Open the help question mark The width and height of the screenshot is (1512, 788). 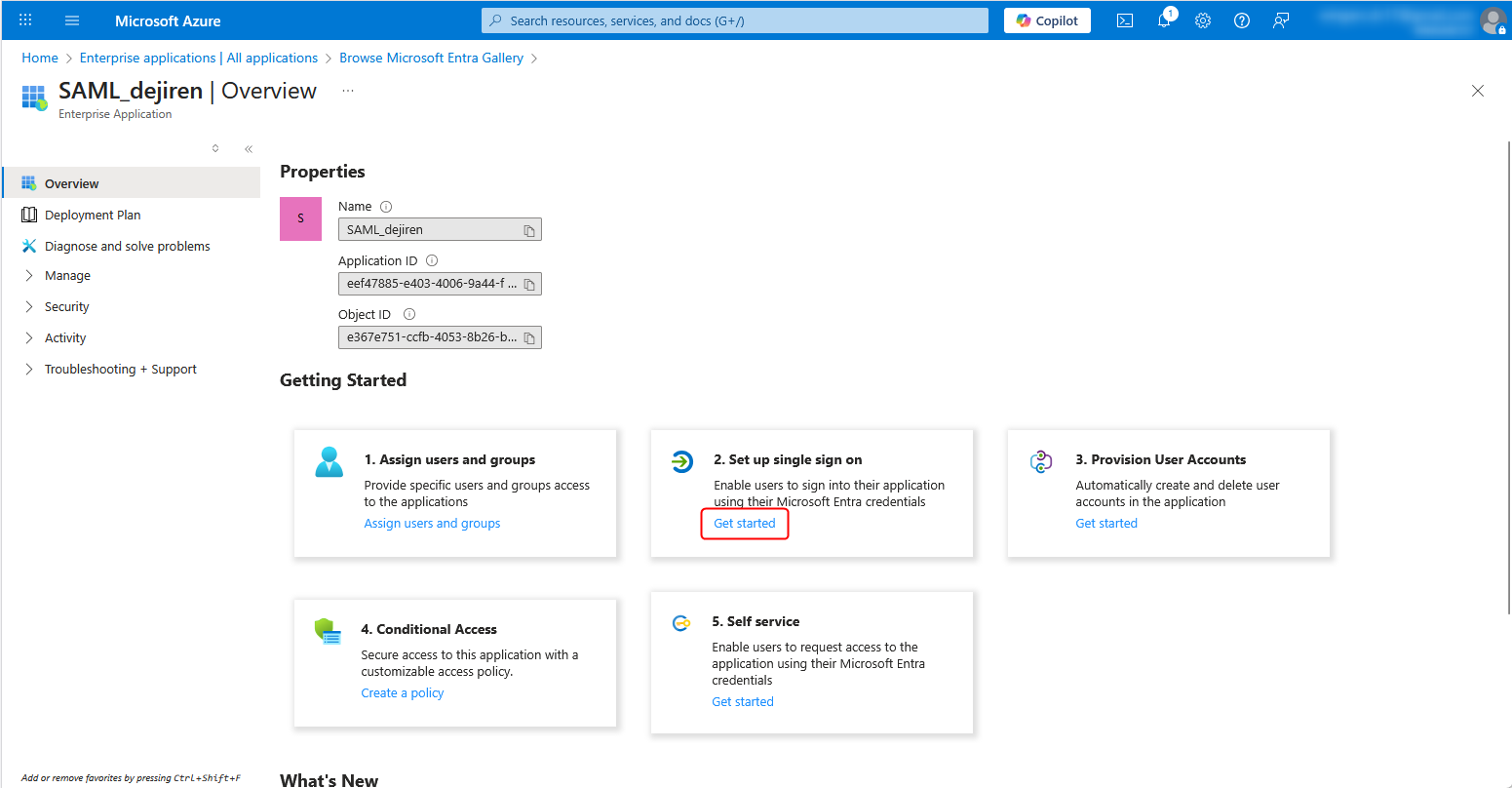coord(1242,20)
